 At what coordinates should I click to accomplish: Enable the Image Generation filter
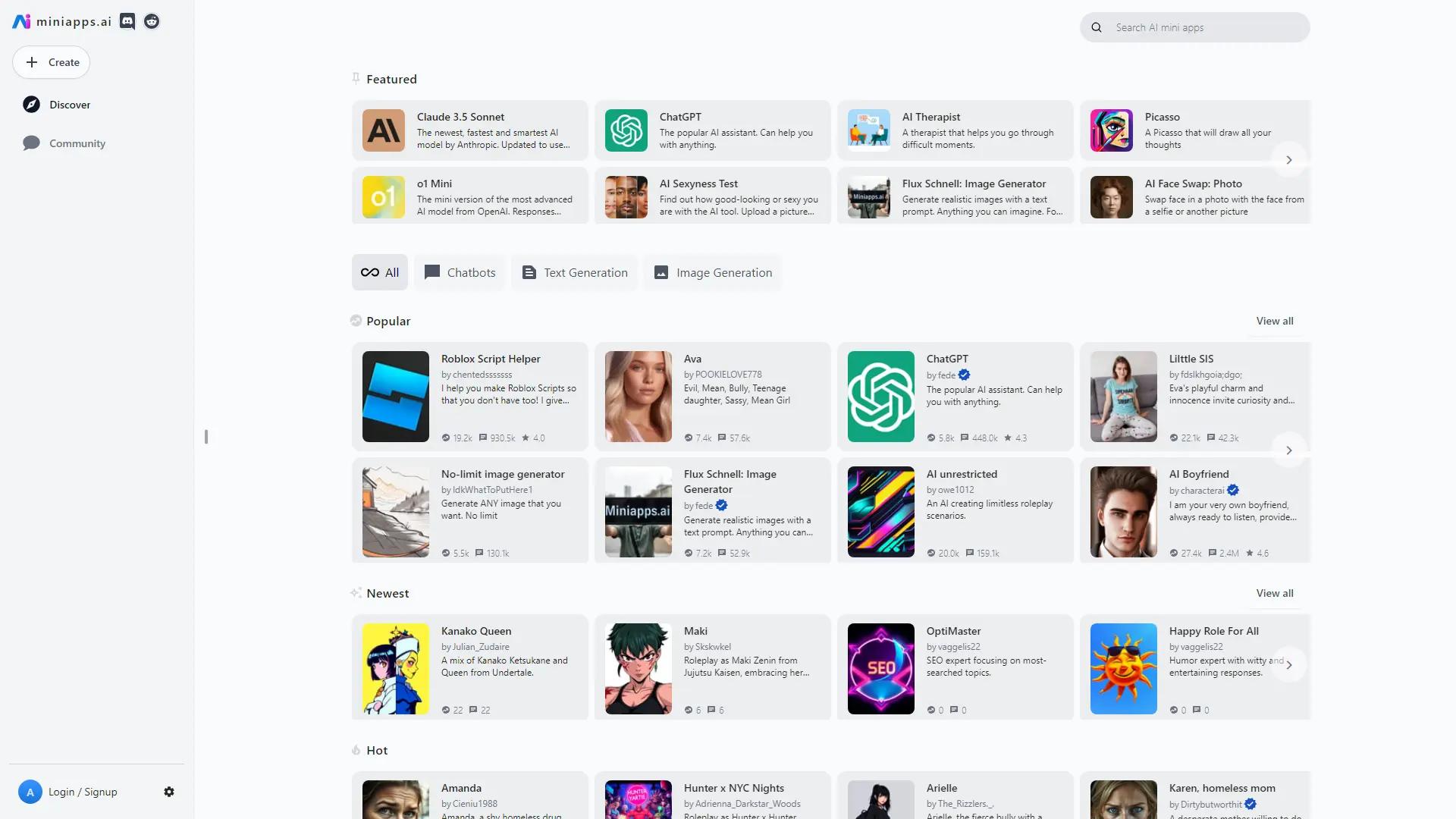pos(711,271)
